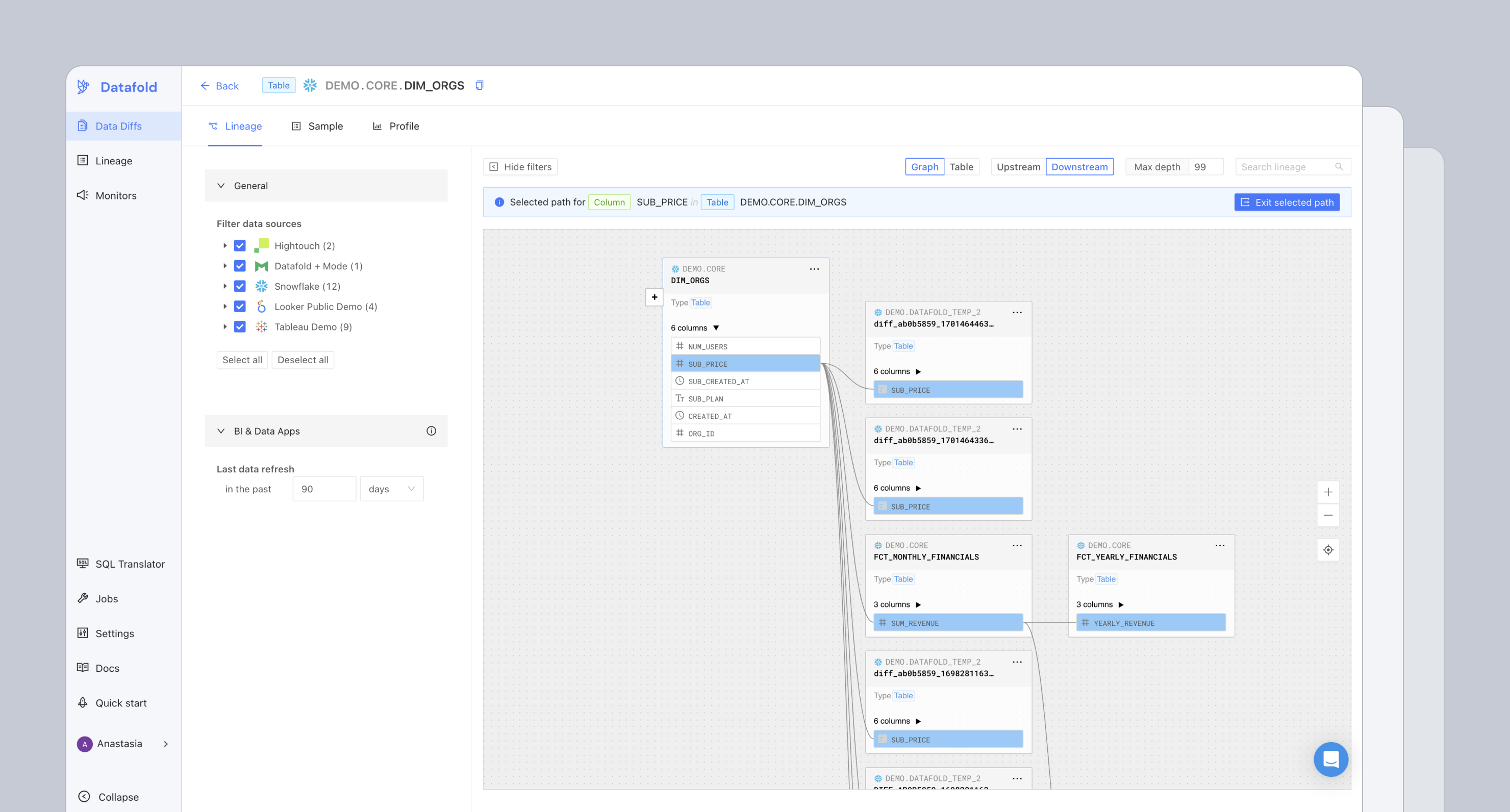
Task: Select the YEARLY_REVENUE column
Action: (x=1151, y=623)
